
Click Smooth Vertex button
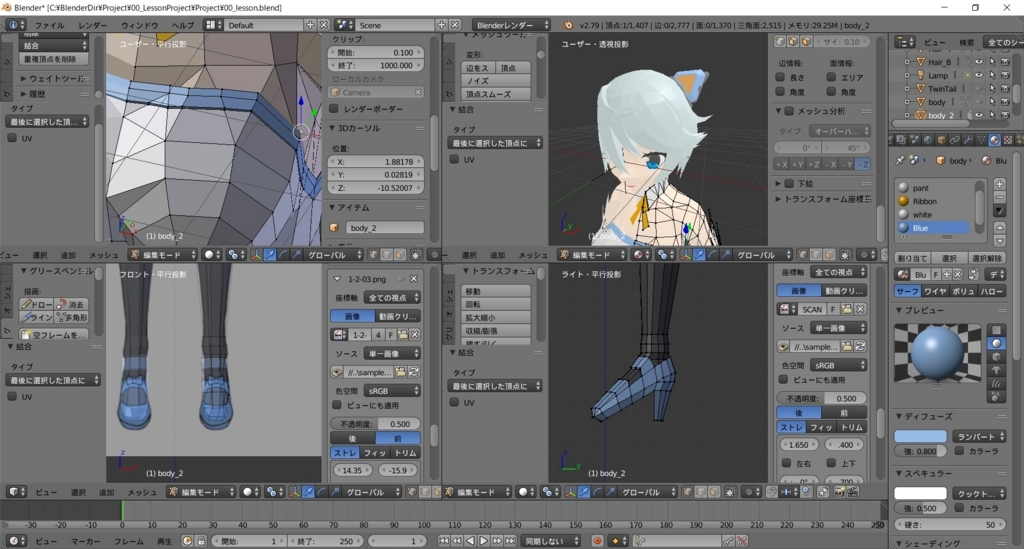(x=496, y=94)
